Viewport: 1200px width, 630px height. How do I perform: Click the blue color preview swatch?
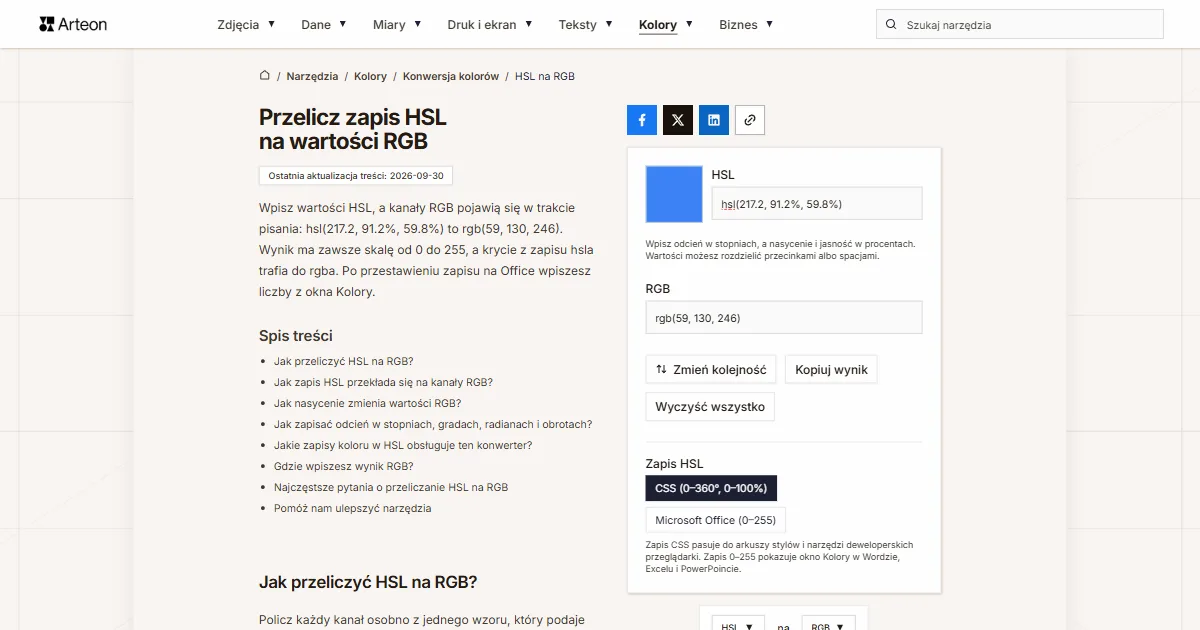pos(674,194)
